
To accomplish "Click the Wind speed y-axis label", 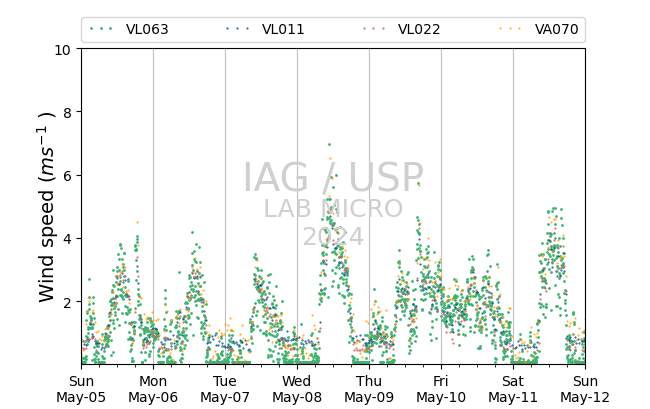I will (47, 207).
